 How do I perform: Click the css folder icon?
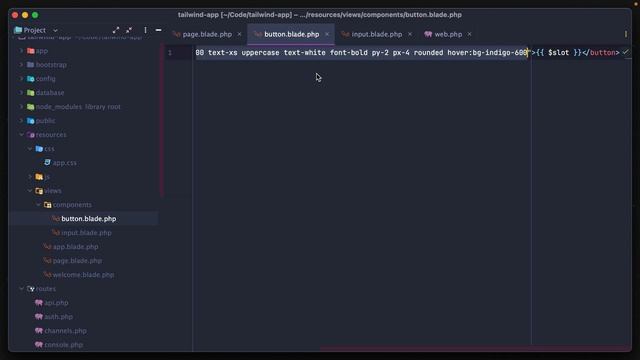(39, 149)
